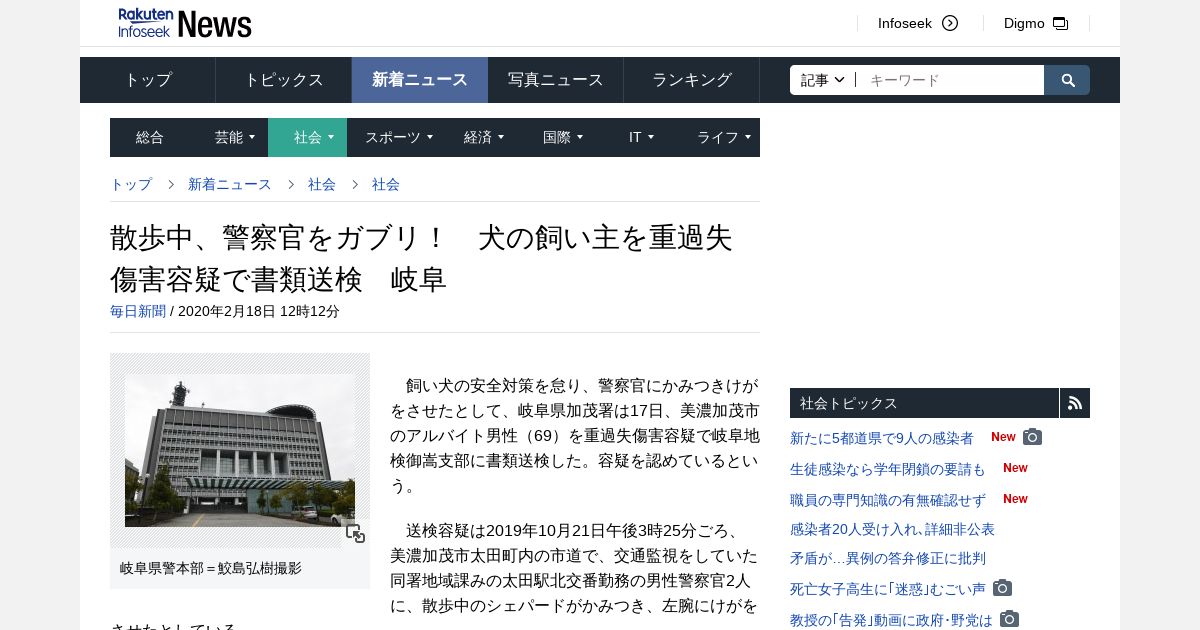Open the ランキング tab
This screenshot has height=630, width=1200.
click(x=692, y=80)
